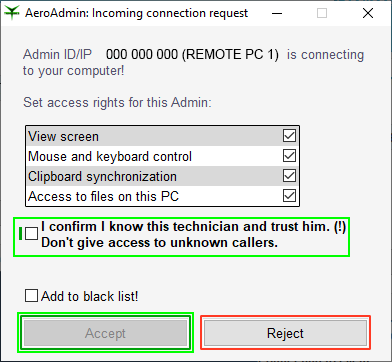The image size is (392, 362).
Task: Click the 'Add to black list!' label text
Action: [90, 296]
